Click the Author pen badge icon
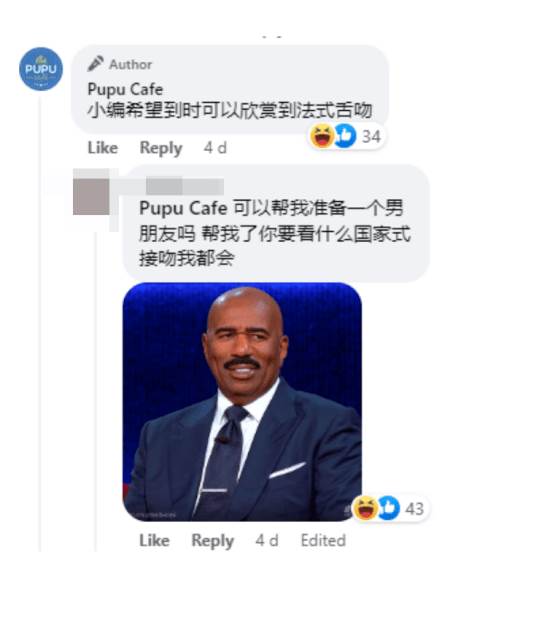This screenshot has height=627, width=550. [x=96, y=64]
